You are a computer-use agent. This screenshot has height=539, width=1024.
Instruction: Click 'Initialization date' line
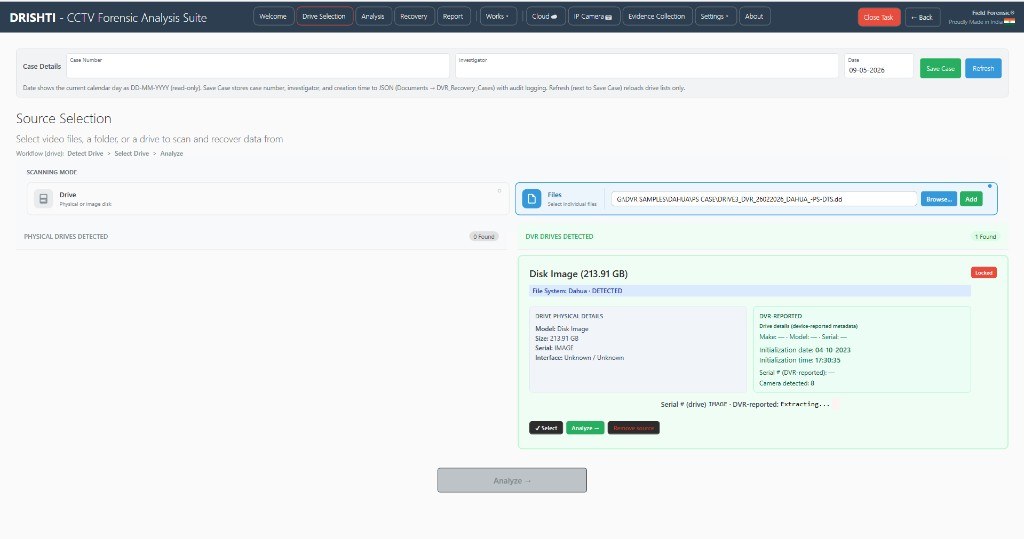[x=805, y=350]
